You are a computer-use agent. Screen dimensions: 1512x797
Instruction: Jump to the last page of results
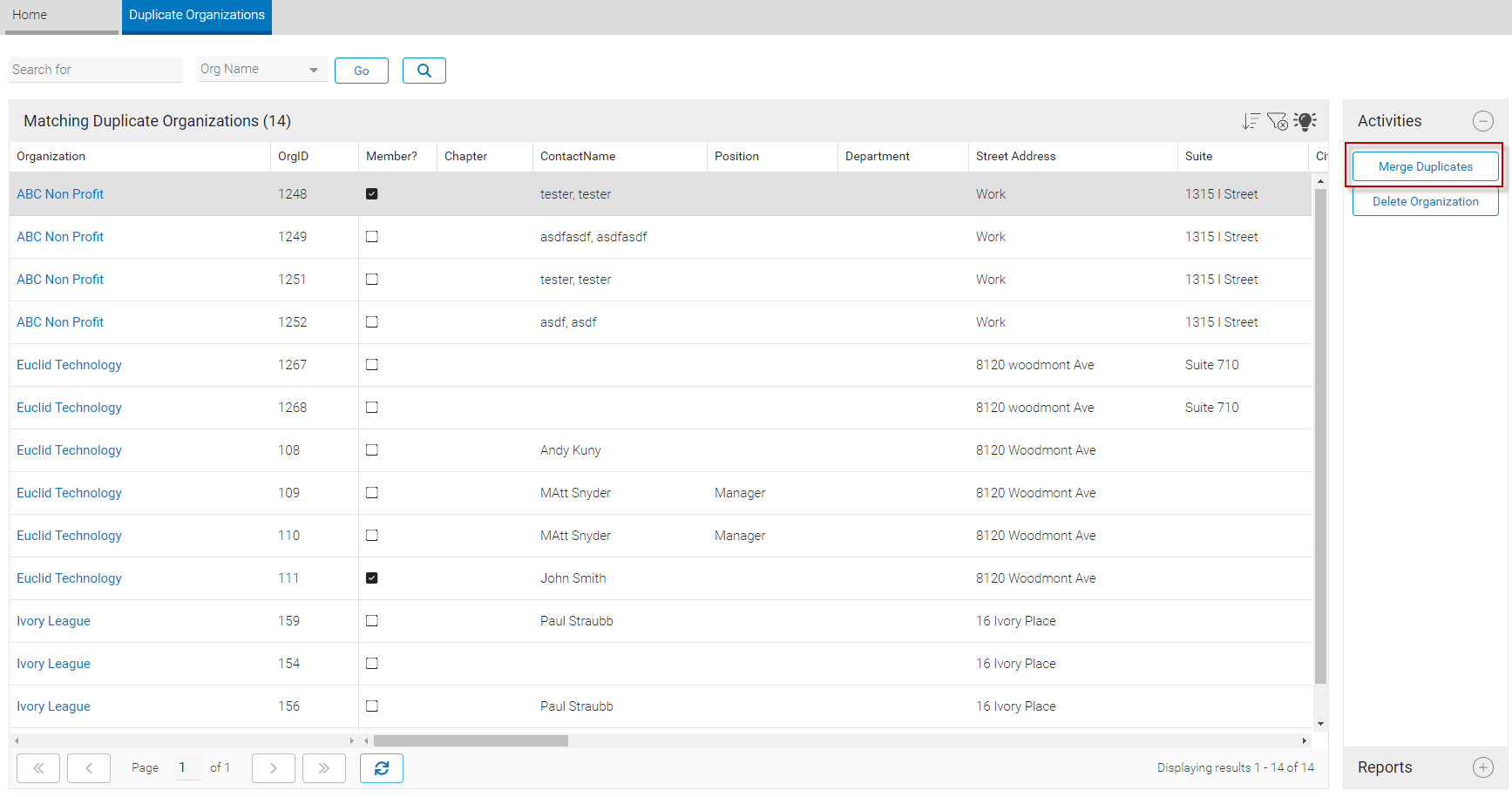324,768
